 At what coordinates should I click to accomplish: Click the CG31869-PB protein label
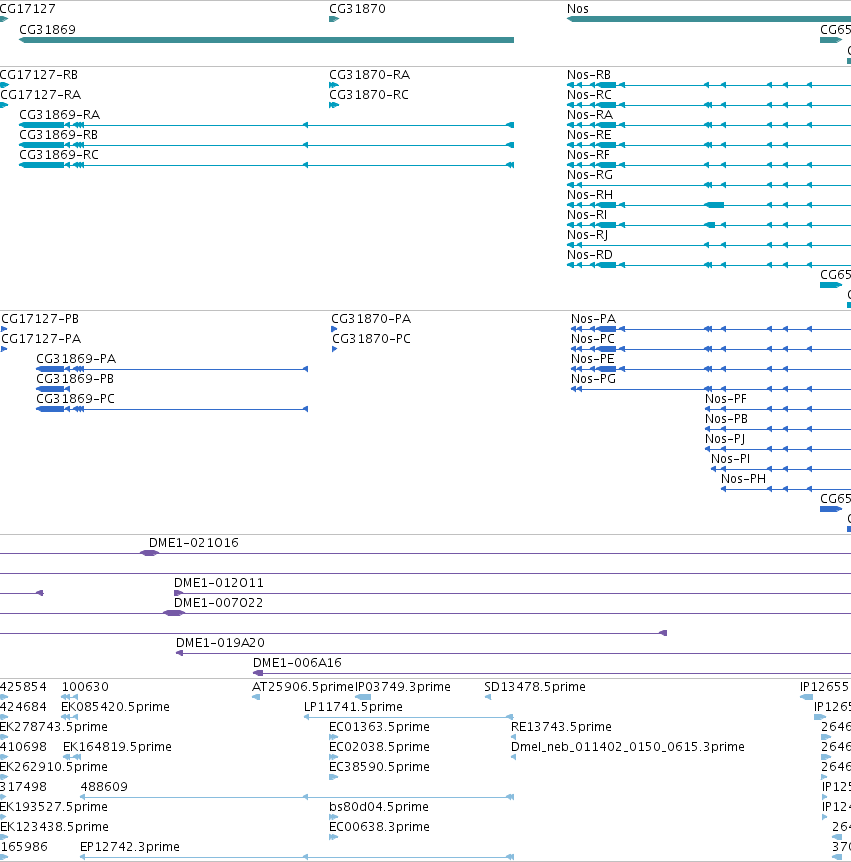tap(75, 379)
